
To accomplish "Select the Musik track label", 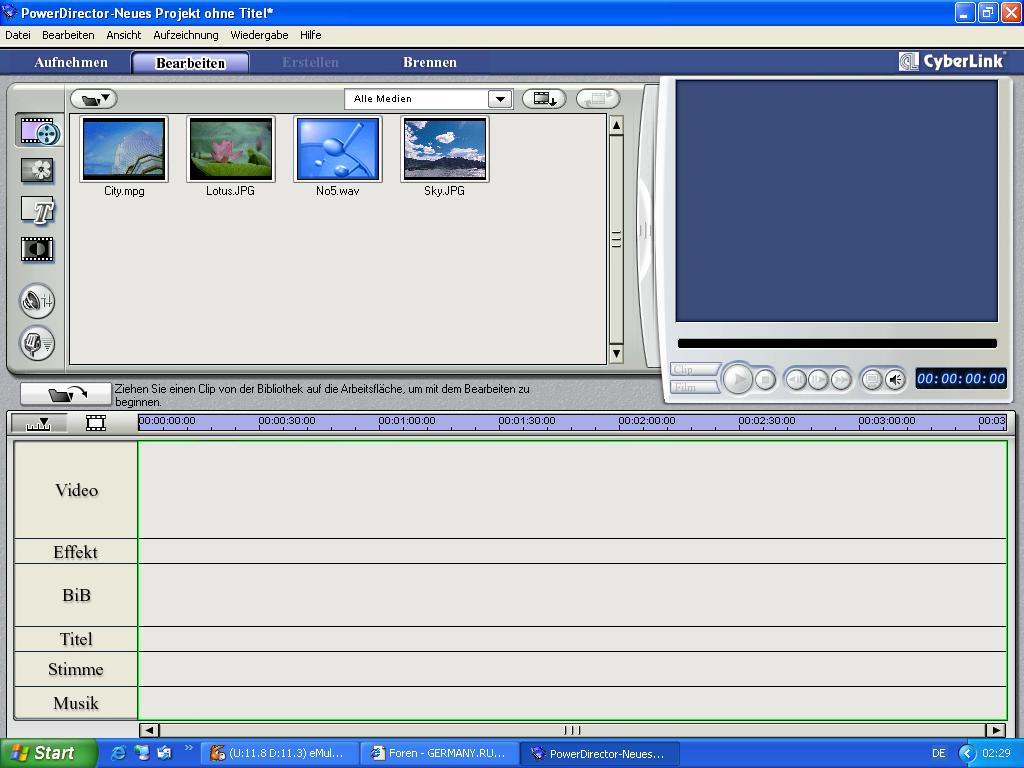I will coord(76,703).
